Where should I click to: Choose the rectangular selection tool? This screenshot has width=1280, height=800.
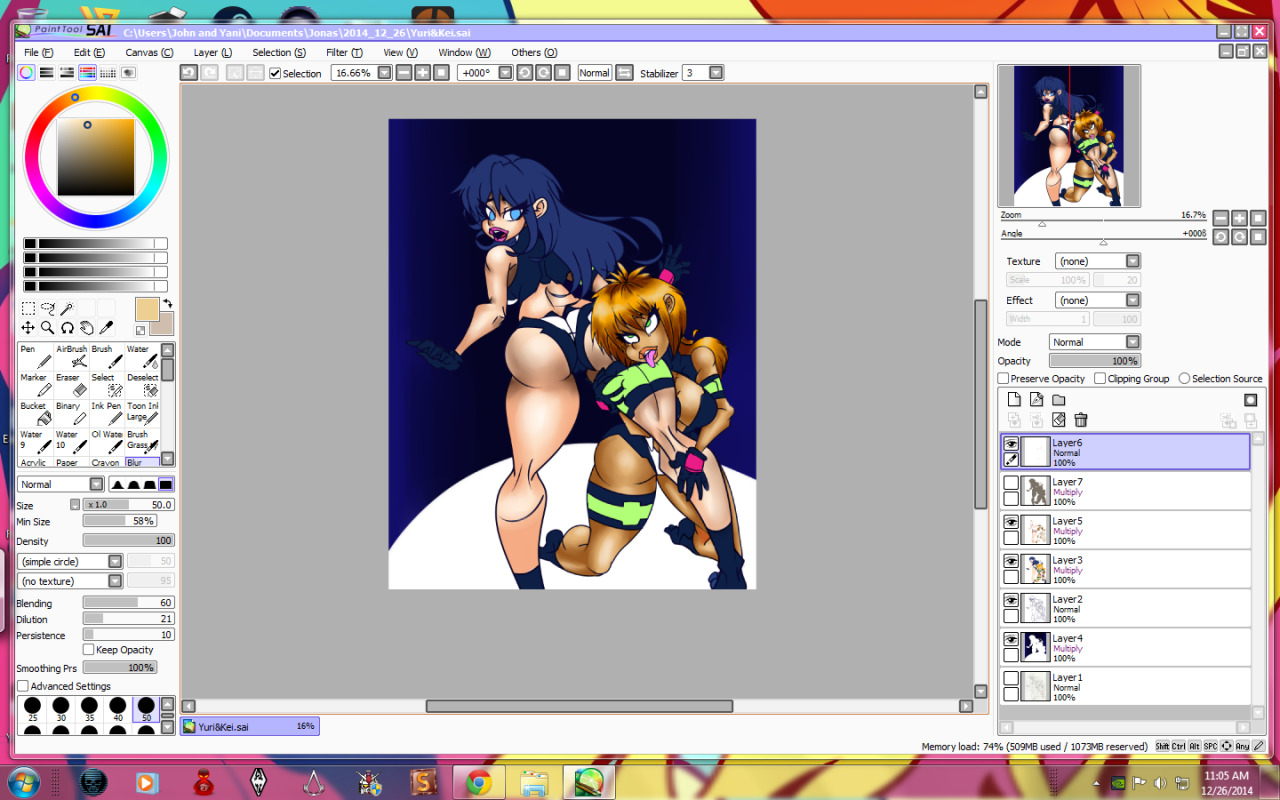pos(28,309)
